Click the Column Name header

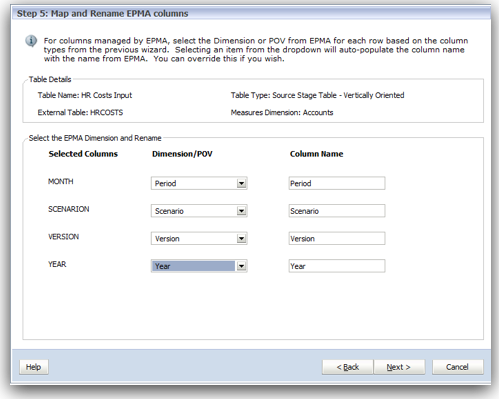coord(317,154)
